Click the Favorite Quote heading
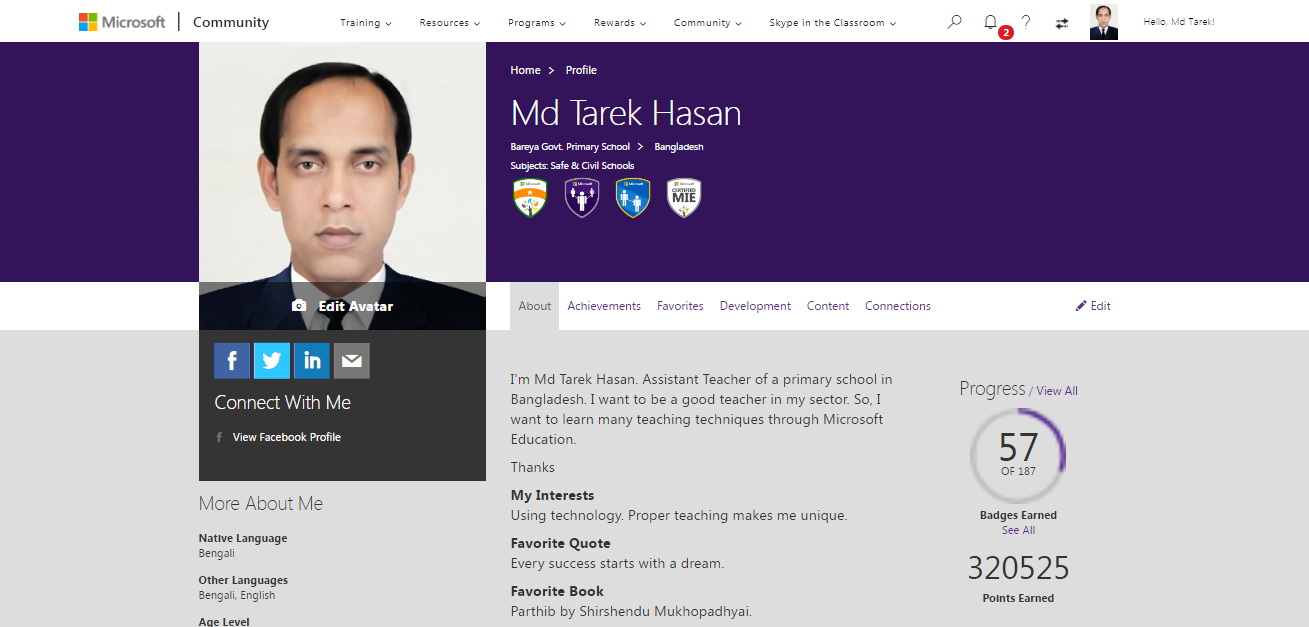 [x=560, y=544]
